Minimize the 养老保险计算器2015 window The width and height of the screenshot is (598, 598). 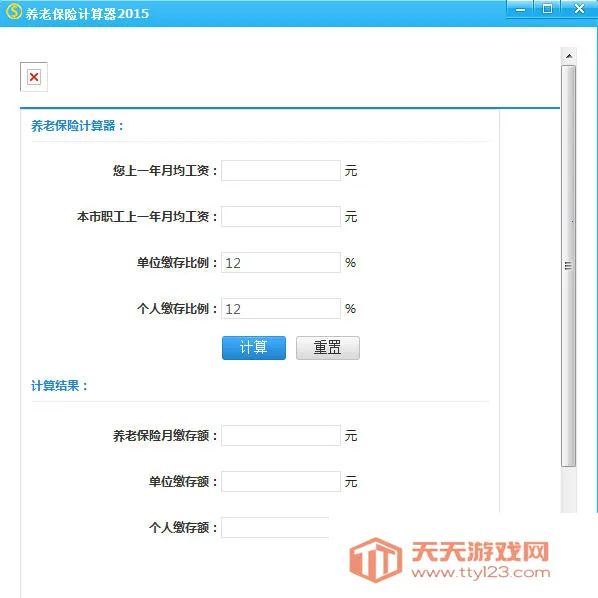coord(520,9)
